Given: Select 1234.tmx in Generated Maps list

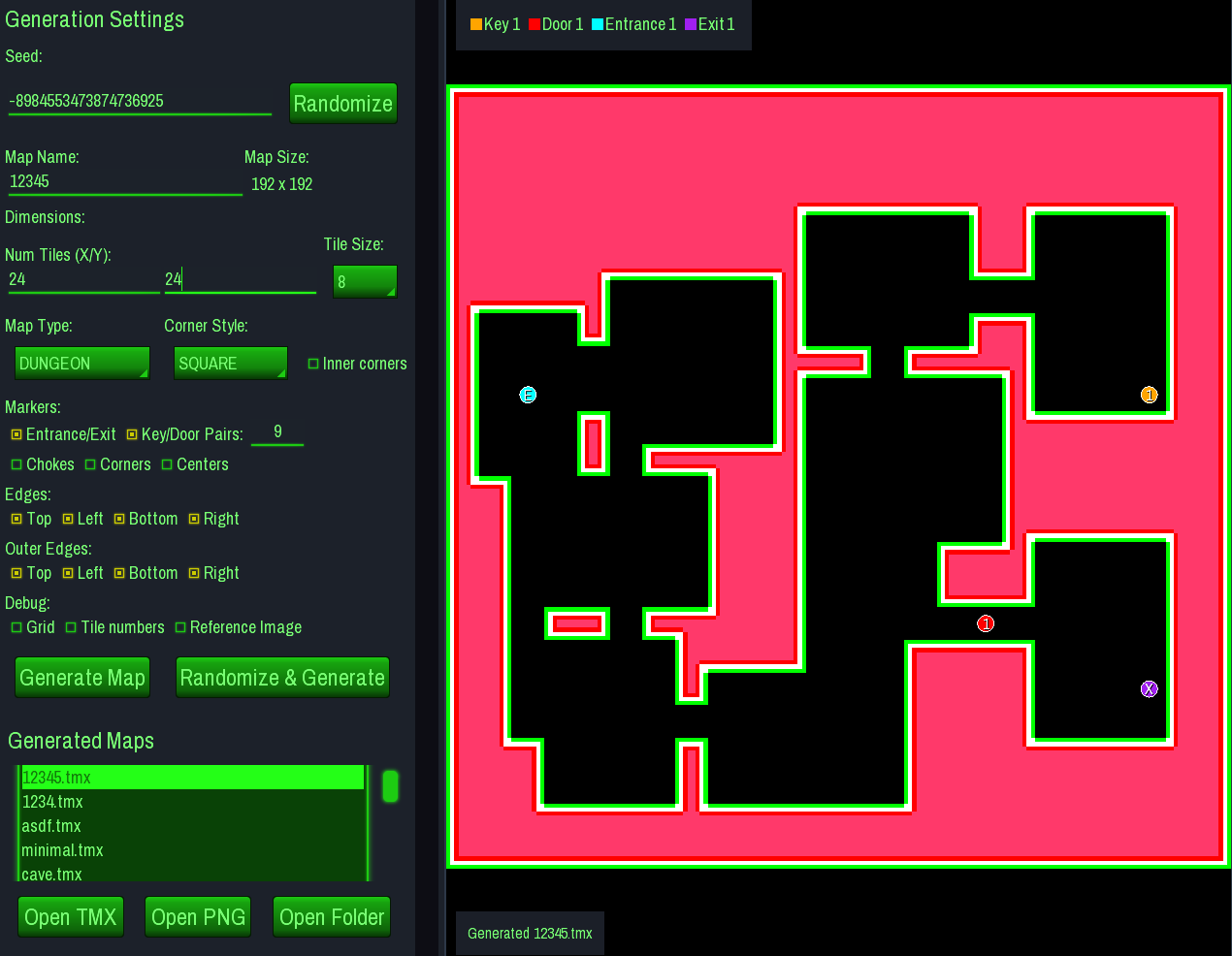Looking at the screenshot, I should 192,802.
